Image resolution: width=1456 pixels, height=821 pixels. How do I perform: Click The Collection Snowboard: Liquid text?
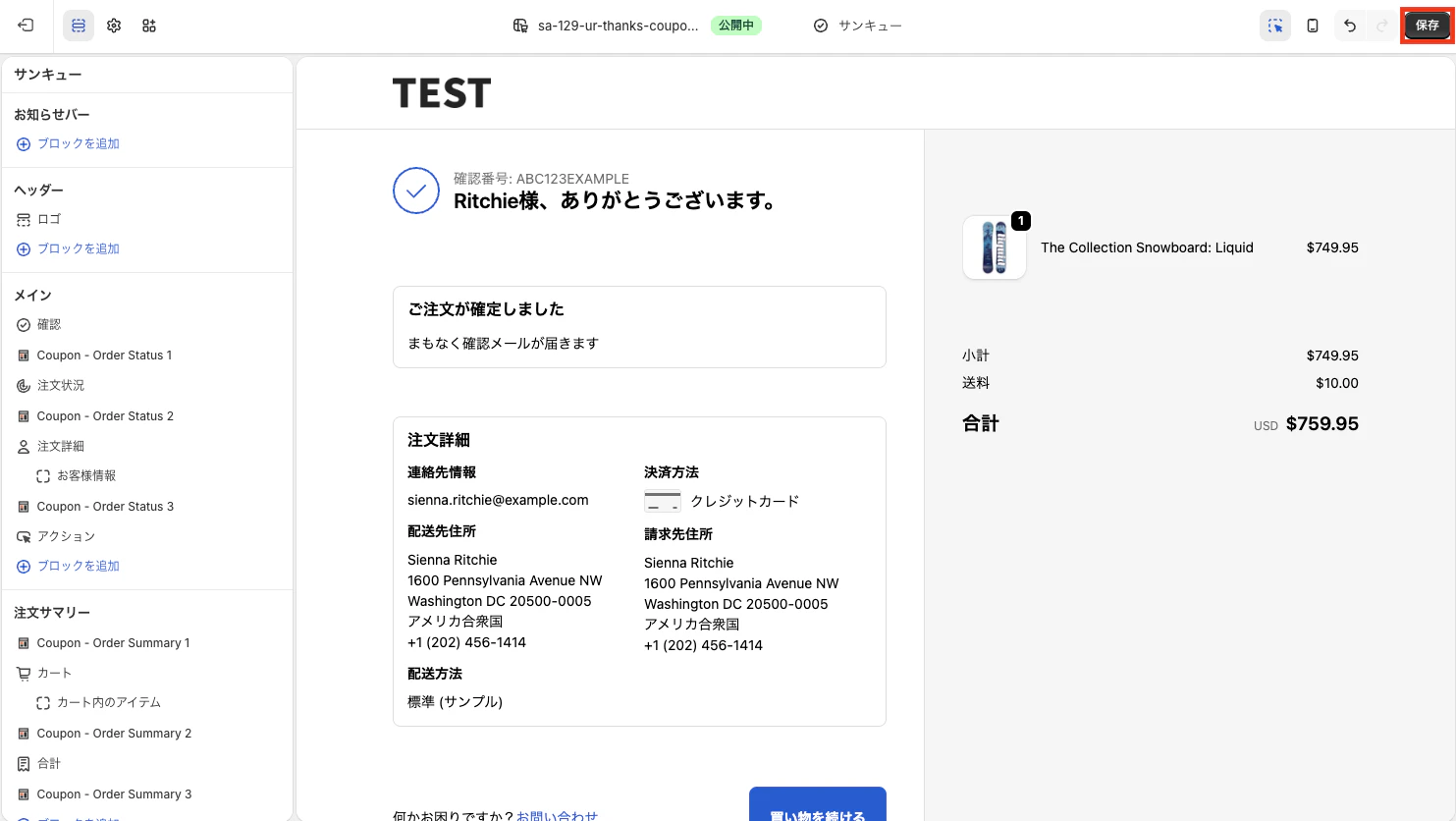tap(1147, 247)
